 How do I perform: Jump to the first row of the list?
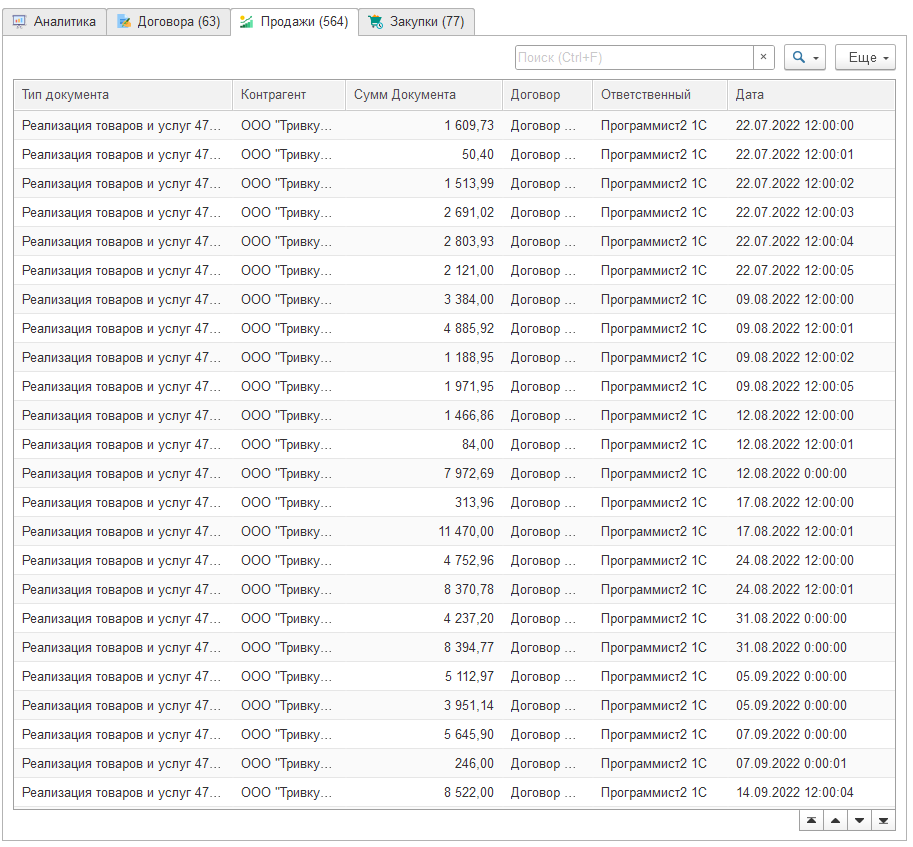click(811, 820)
